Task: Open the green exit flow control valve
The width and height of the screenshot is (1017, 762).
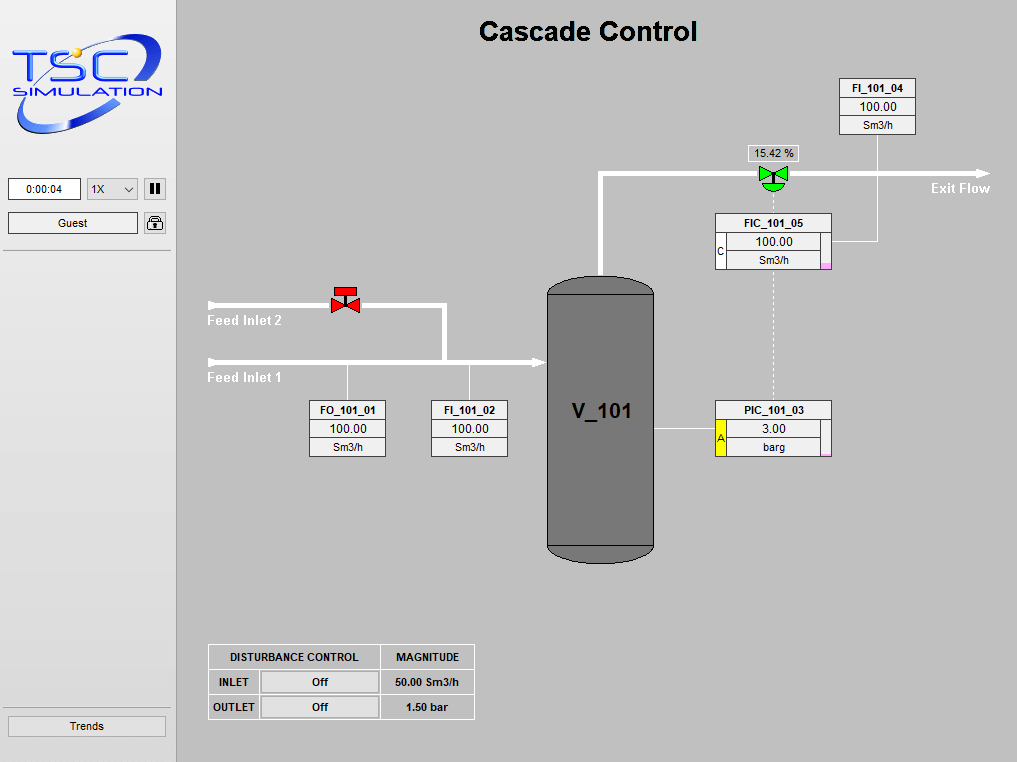Action: [x=773, y=176]
